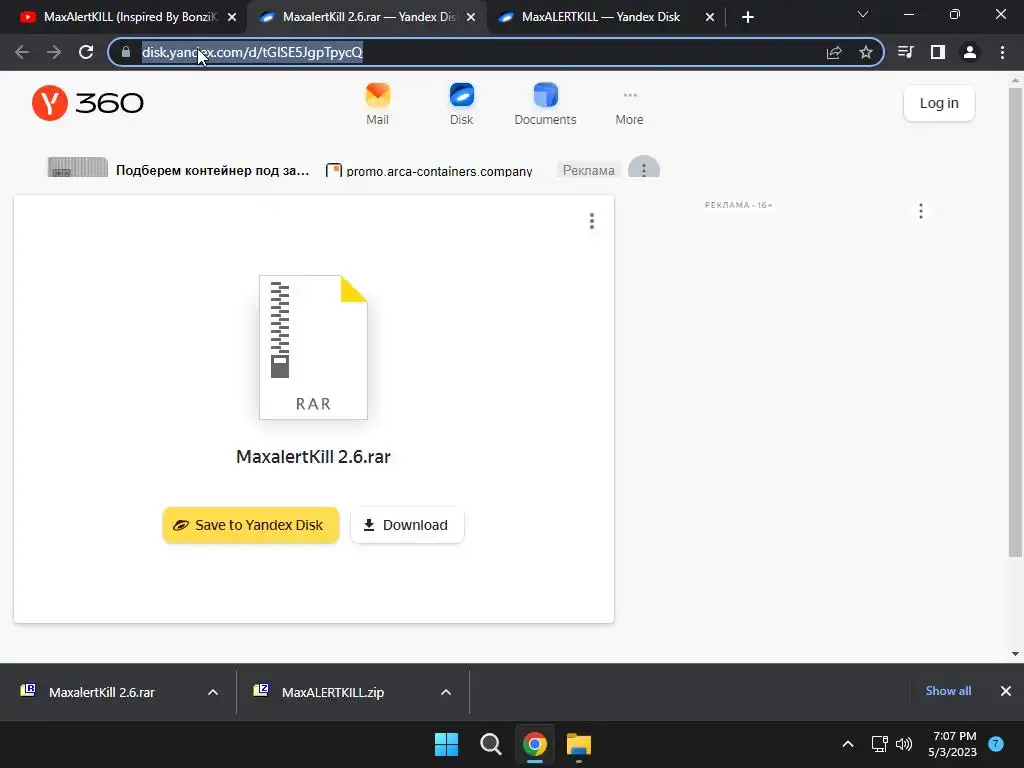Viewport: 1024px width, 768px height.
Task: Click the Реклама ad label
Action: pyautogui.click(x=588, y=170)
